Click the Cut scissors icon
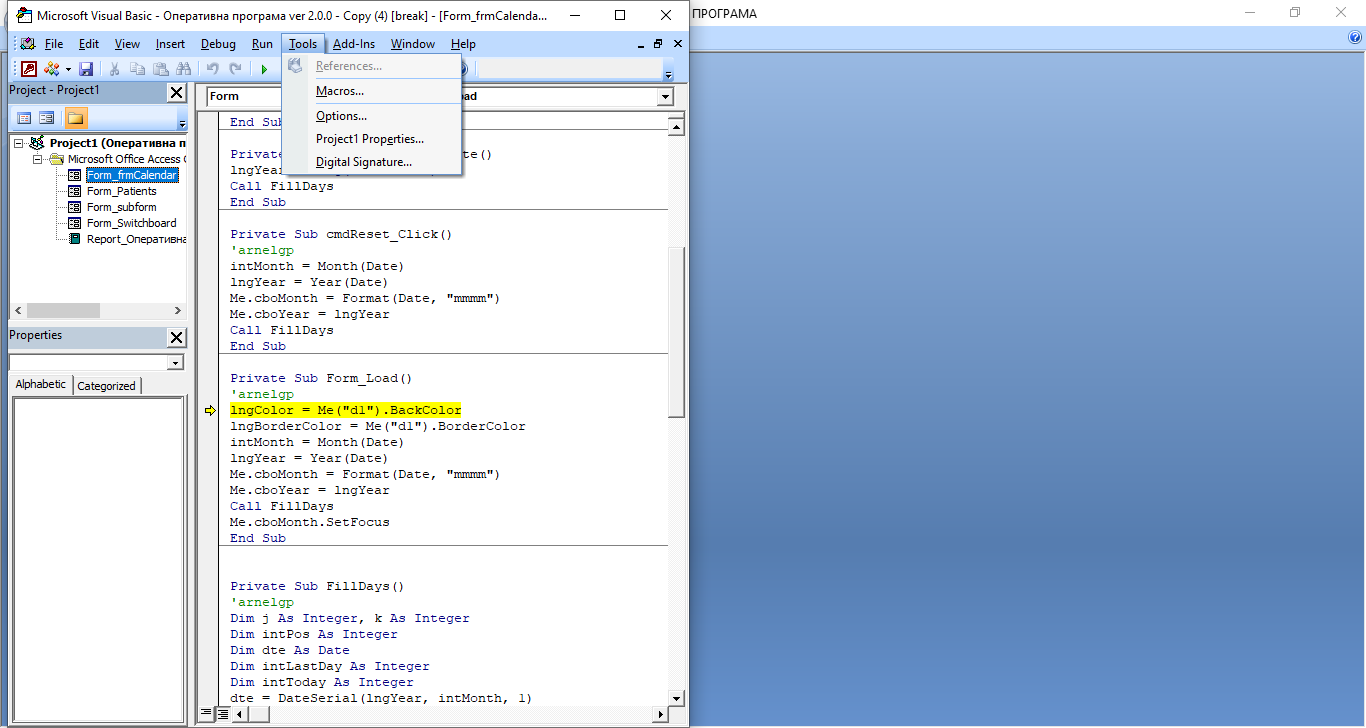The width and height of the screenshot is (1366, 728). [x=115, y=69]
